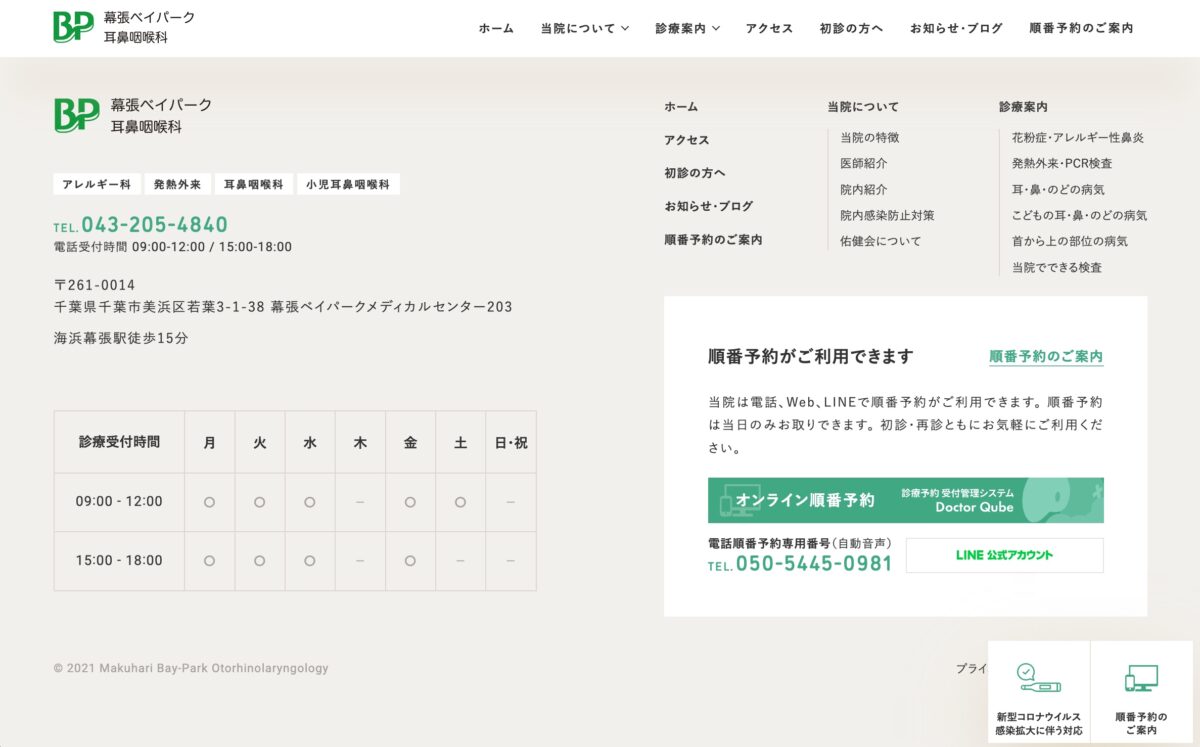Click the 土 column header in schedule
1200x747 pixels.
(x=460, y=442)
